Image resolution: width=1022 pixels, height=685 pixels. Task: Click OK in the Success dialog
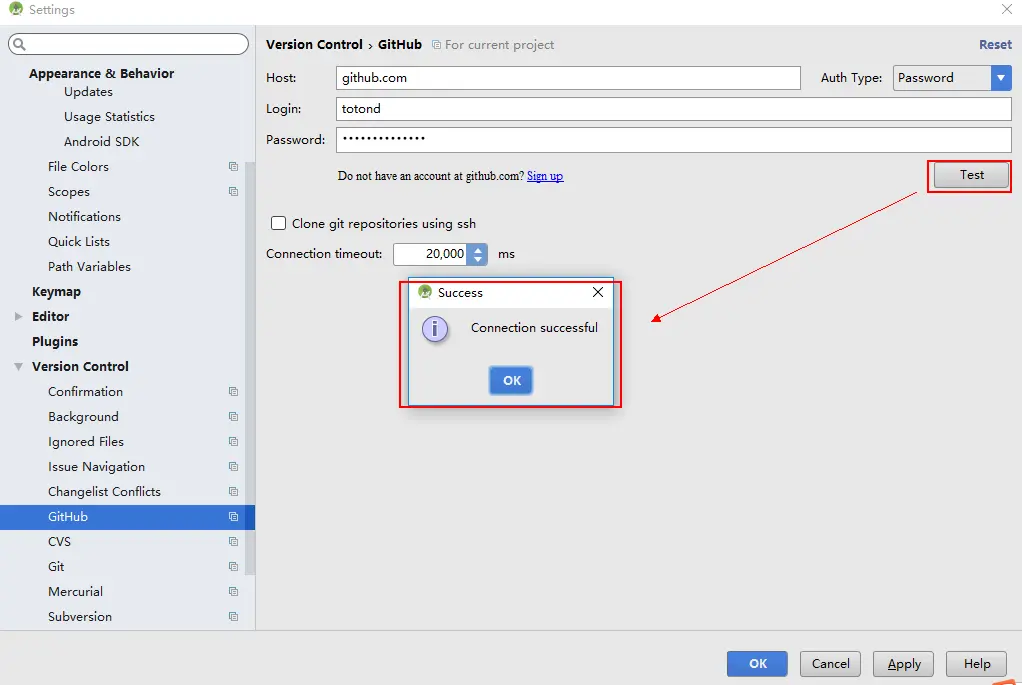(x=511, y=381)
